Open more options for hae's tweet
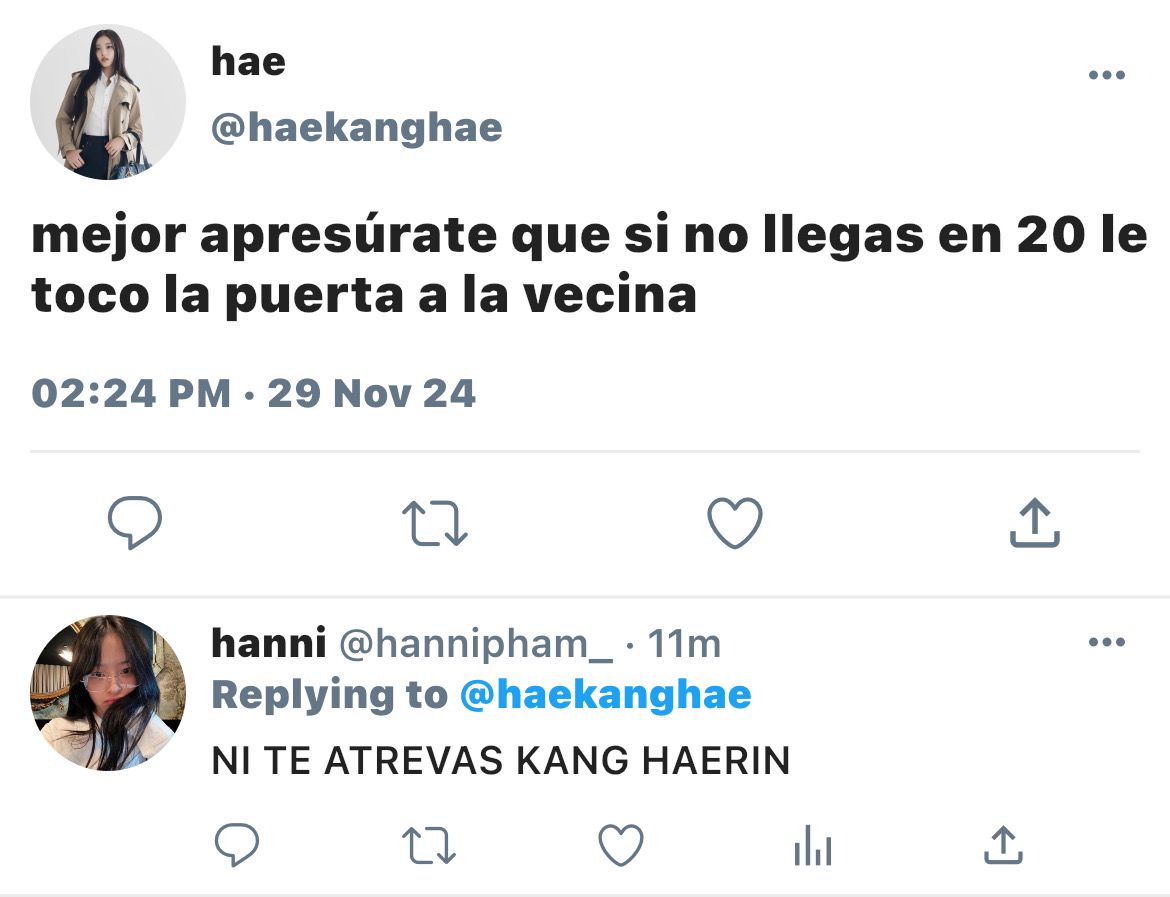The image size is (1170, 897). tap(1107, 75)
